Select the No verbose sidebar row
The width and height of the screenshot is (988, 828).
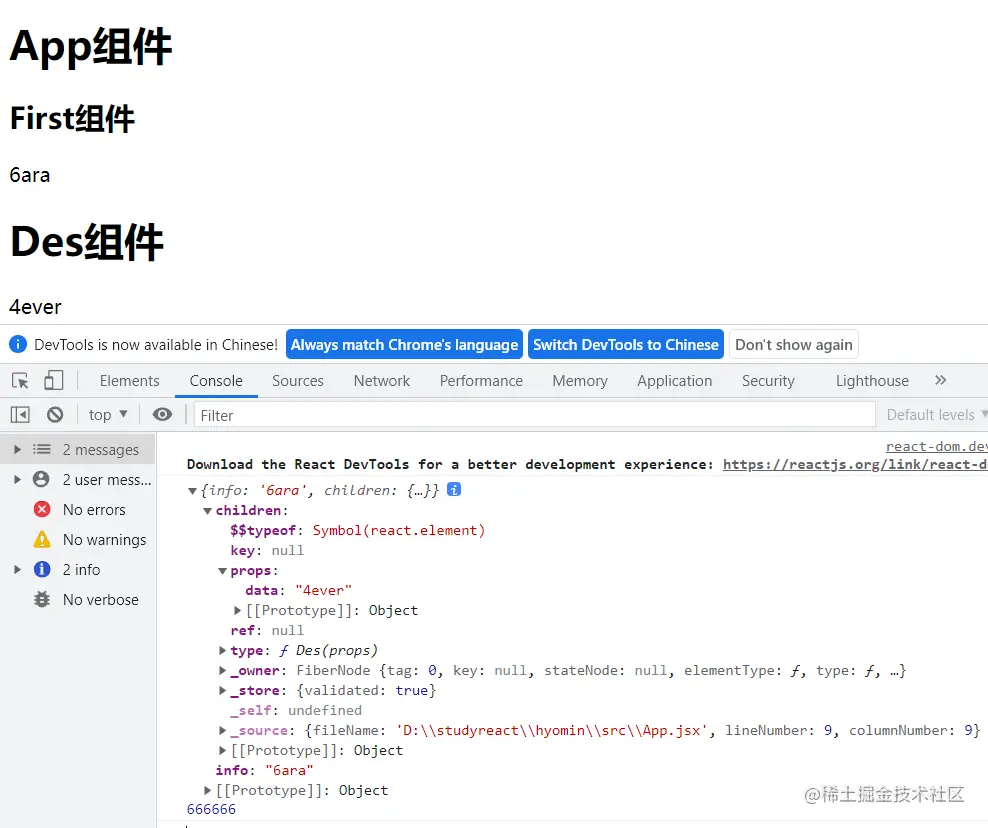[78, 599]
